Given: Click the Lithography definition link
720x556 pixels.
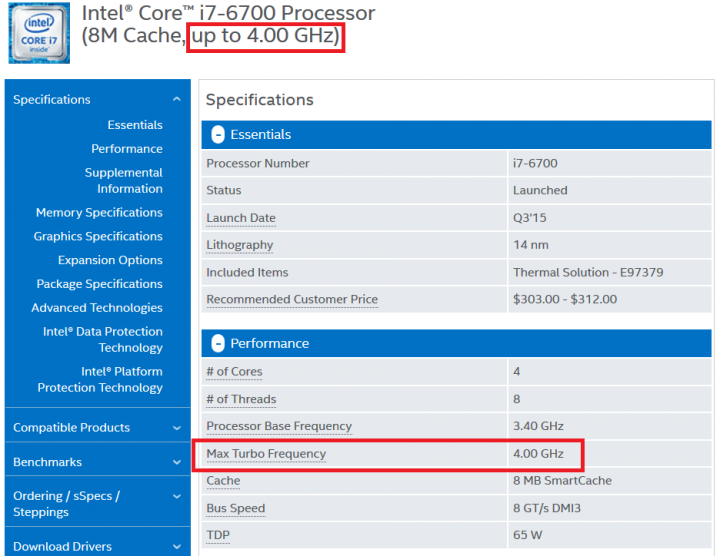Looking at the screenshot, I should [x=240, y=245].
